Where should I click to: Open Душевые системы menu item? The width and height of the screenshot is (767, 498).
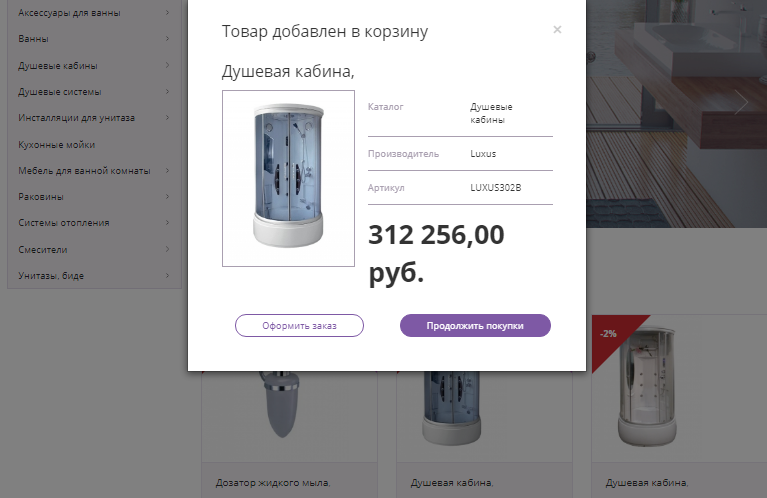pyautogui.click(x=60, y=92)
